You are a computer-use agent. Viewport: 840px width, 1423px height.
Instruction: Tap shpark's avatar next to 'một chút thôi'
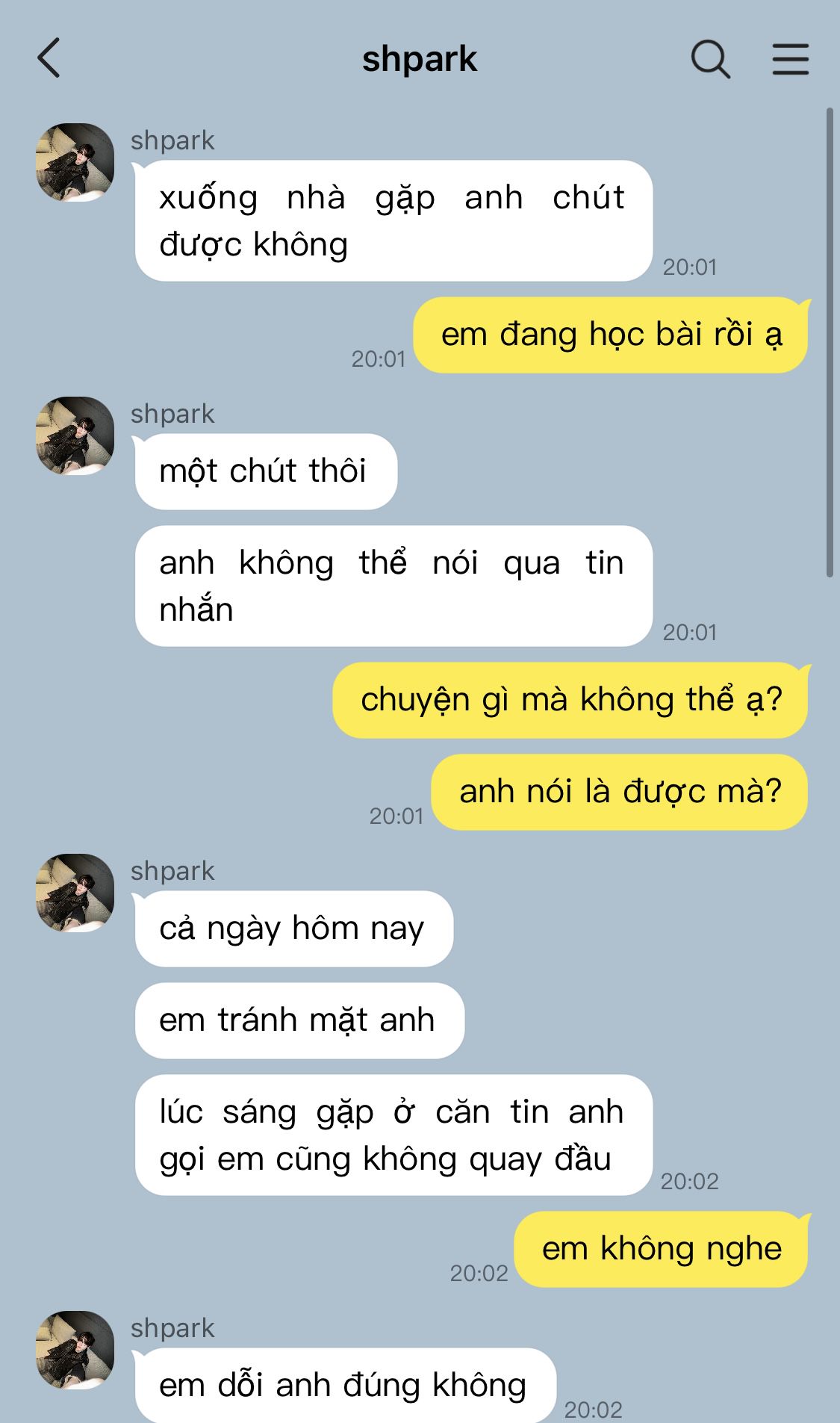[75, 435]
